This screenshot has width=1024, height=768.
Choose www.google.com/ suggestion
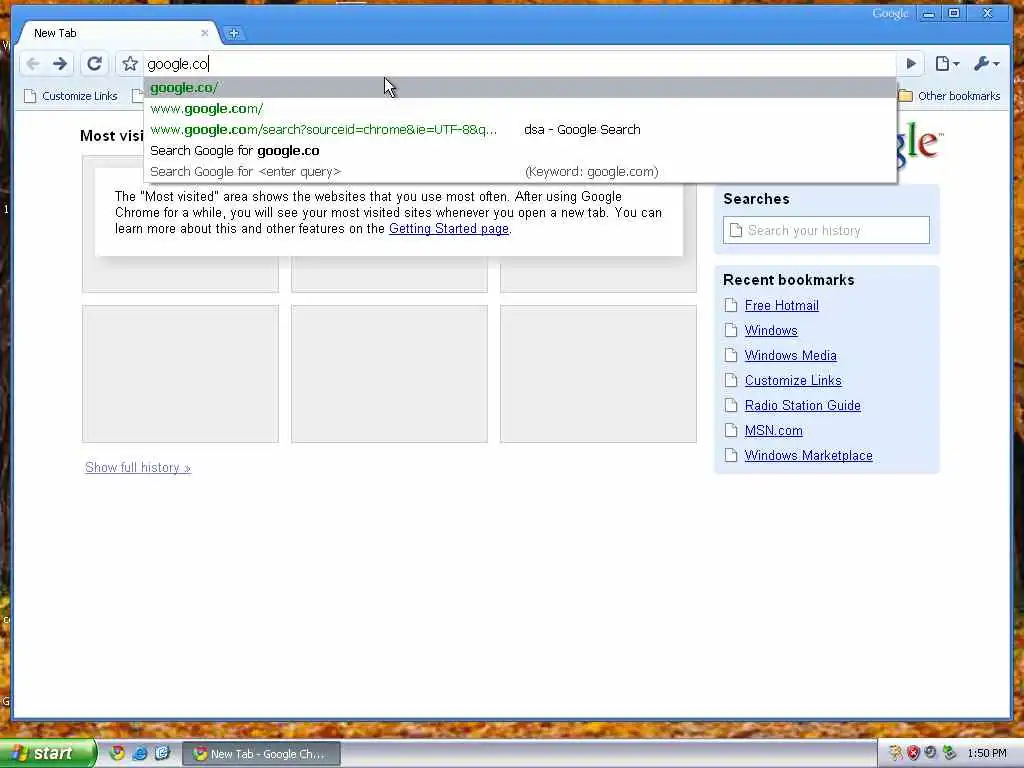(520, 108)
